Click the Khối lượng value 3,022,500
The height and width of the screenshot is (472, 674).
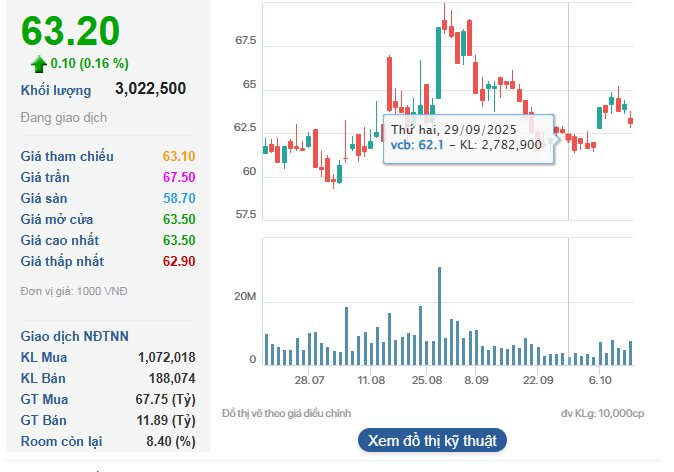[x=150, y=89]
